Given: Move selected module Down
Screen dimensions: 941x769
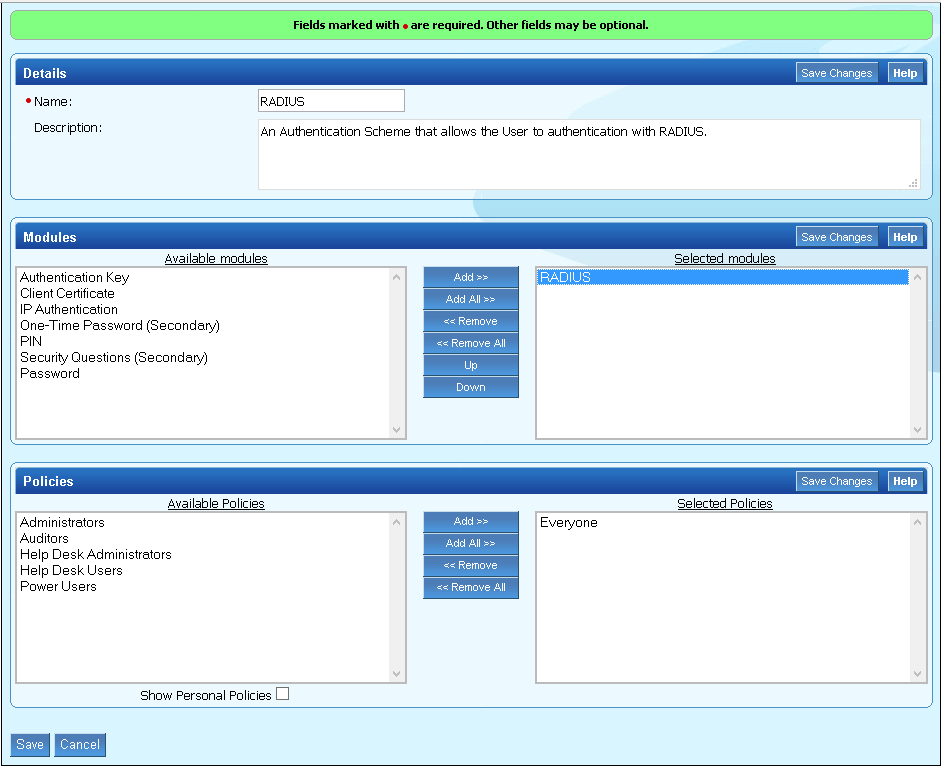Looking at the screenshot, I should tap(470, 387).
